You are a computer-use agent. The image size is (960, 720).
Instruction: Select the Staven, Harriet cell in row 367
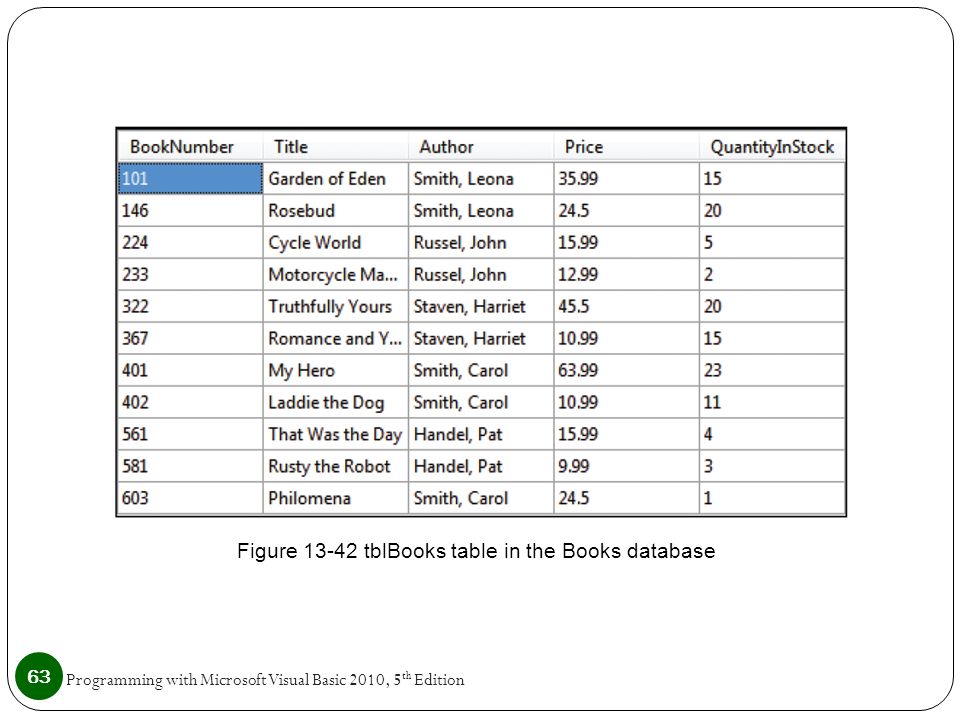pyautogui.click(x=481, y=338)
